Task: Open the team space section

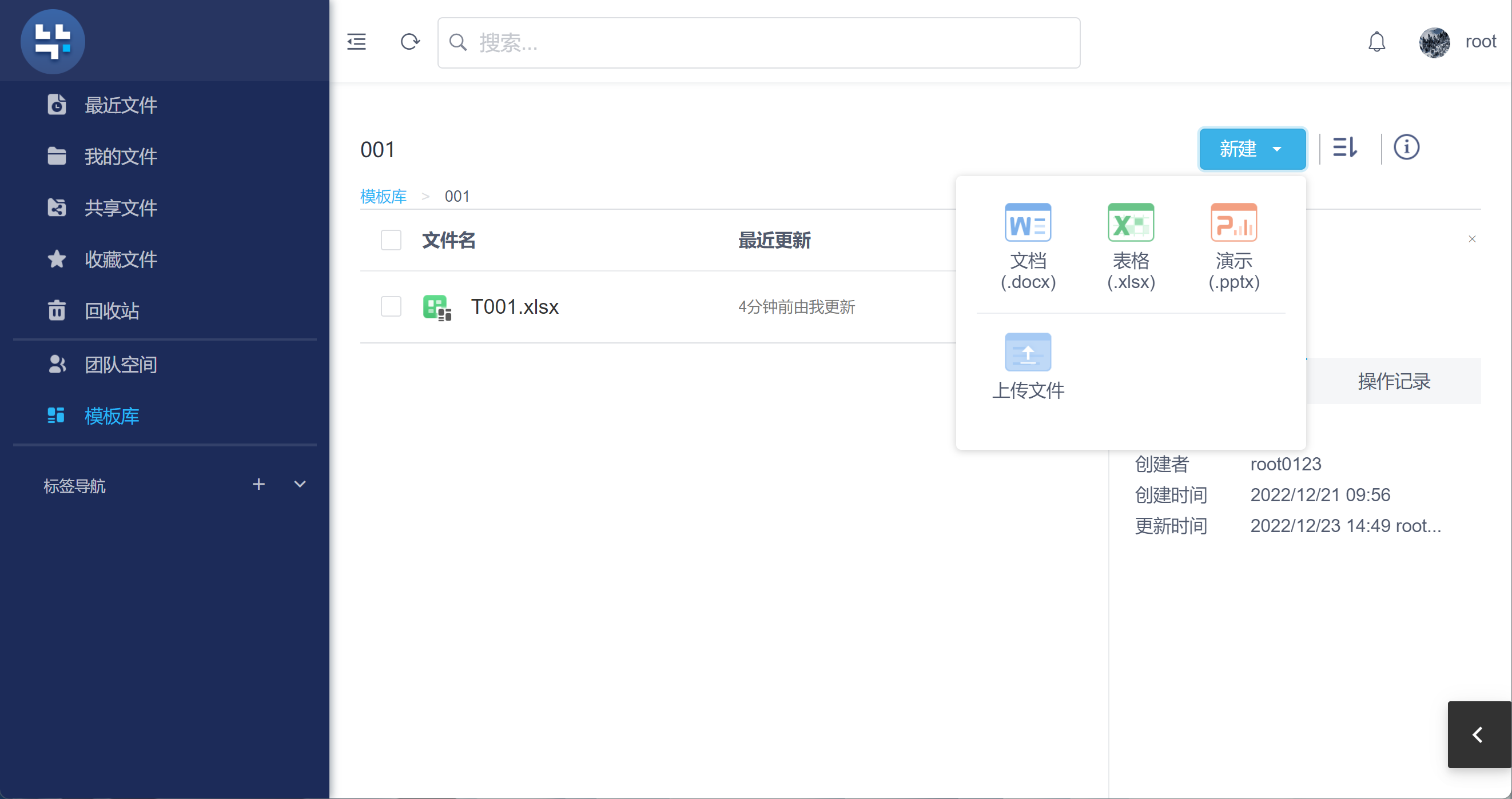Action: [x=120, y=365]
